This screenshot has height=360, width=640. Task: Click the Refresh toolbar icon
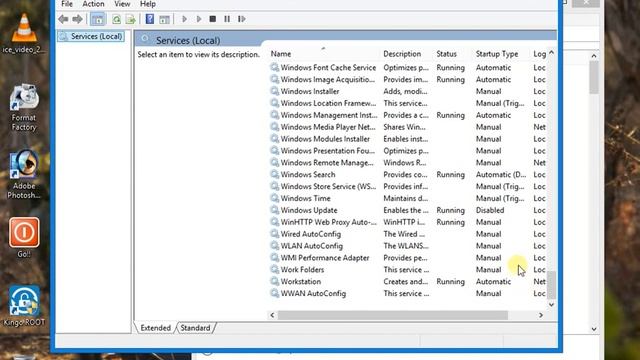[116, 19]
